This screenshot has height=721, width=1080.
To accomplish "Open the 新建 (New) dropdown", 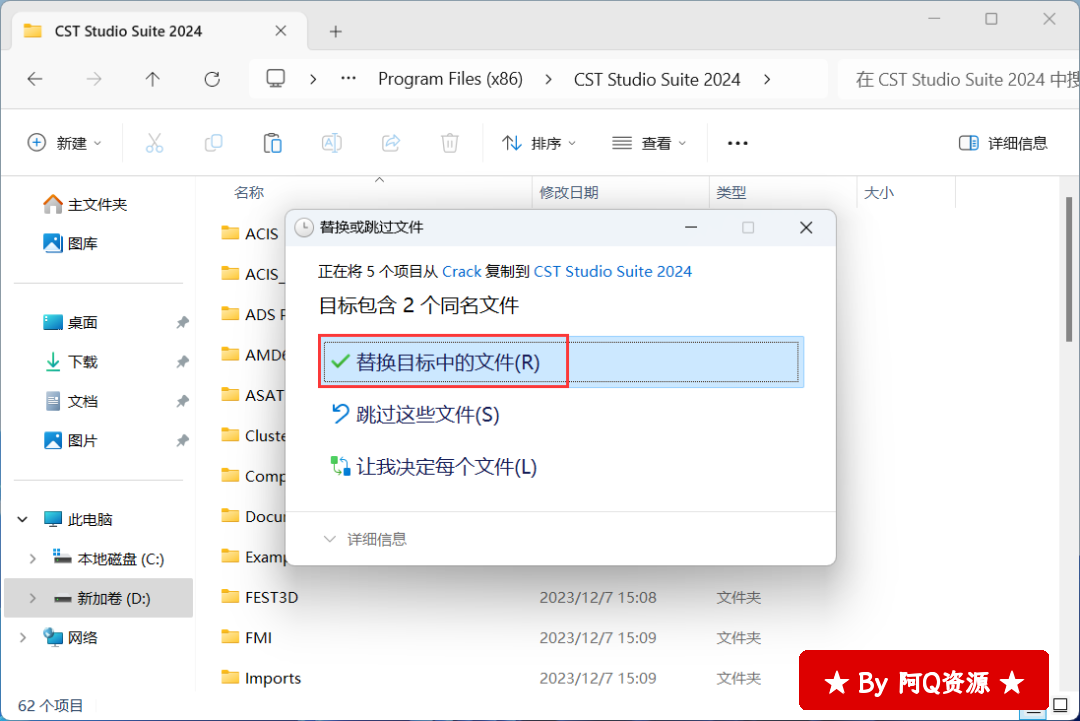I will coord(64,143).
